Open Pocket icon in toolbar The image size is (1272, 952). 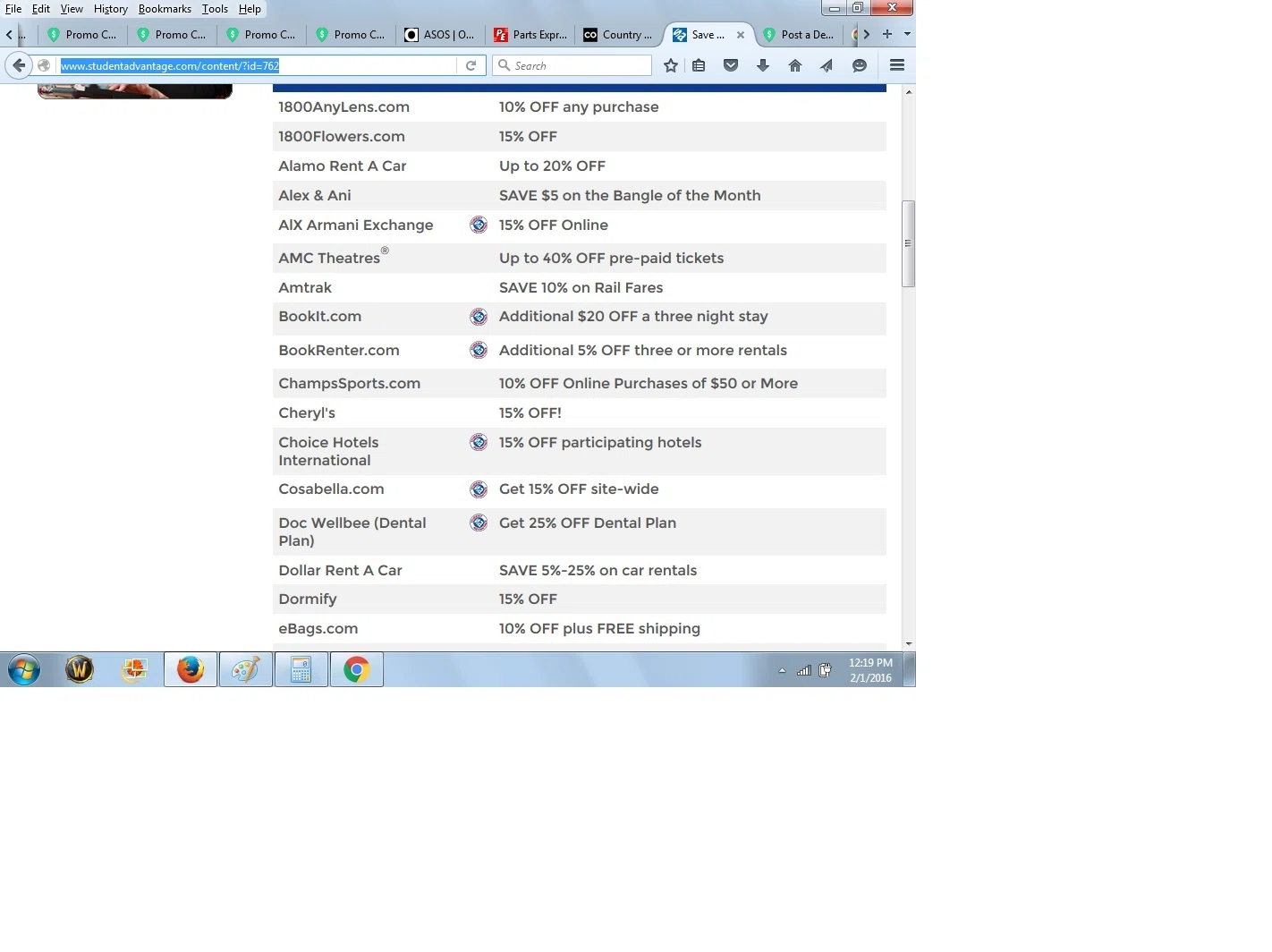(x=731, y=65)
